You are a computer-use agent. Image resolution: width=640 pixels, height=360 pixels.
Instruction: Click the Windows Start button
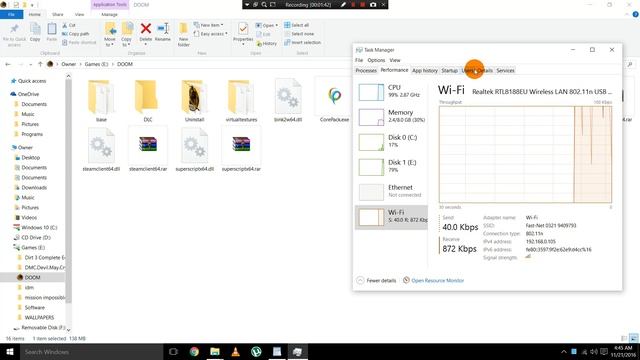point(10,351)
